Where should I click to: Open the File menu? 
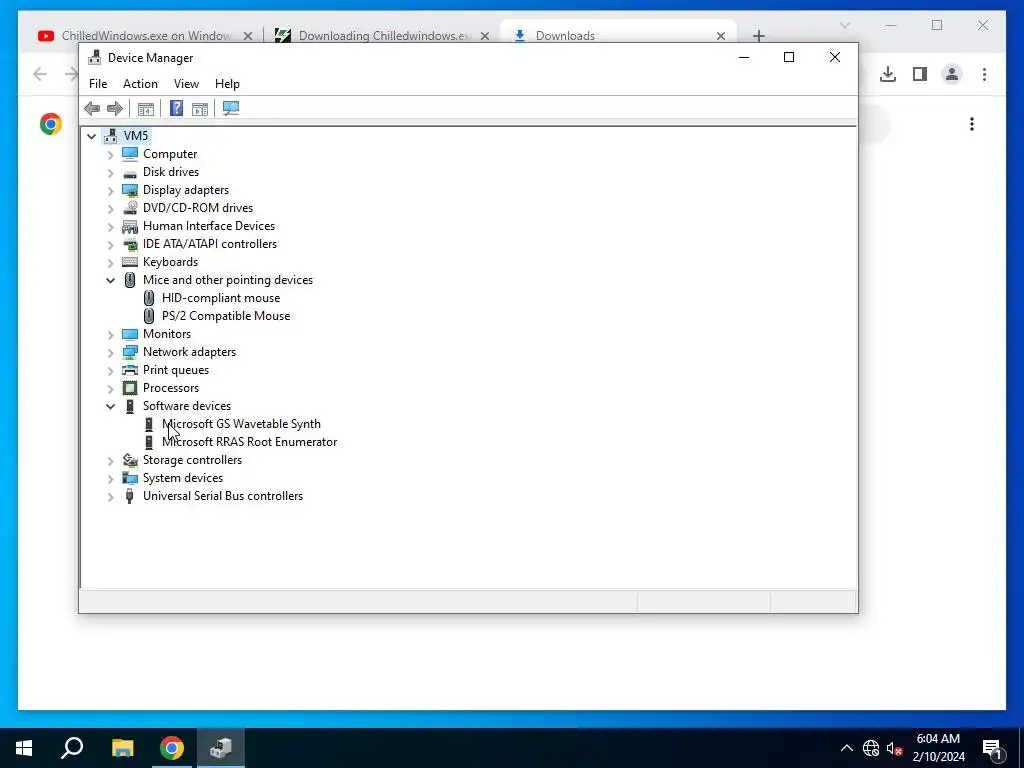click(x=98, y=84)
